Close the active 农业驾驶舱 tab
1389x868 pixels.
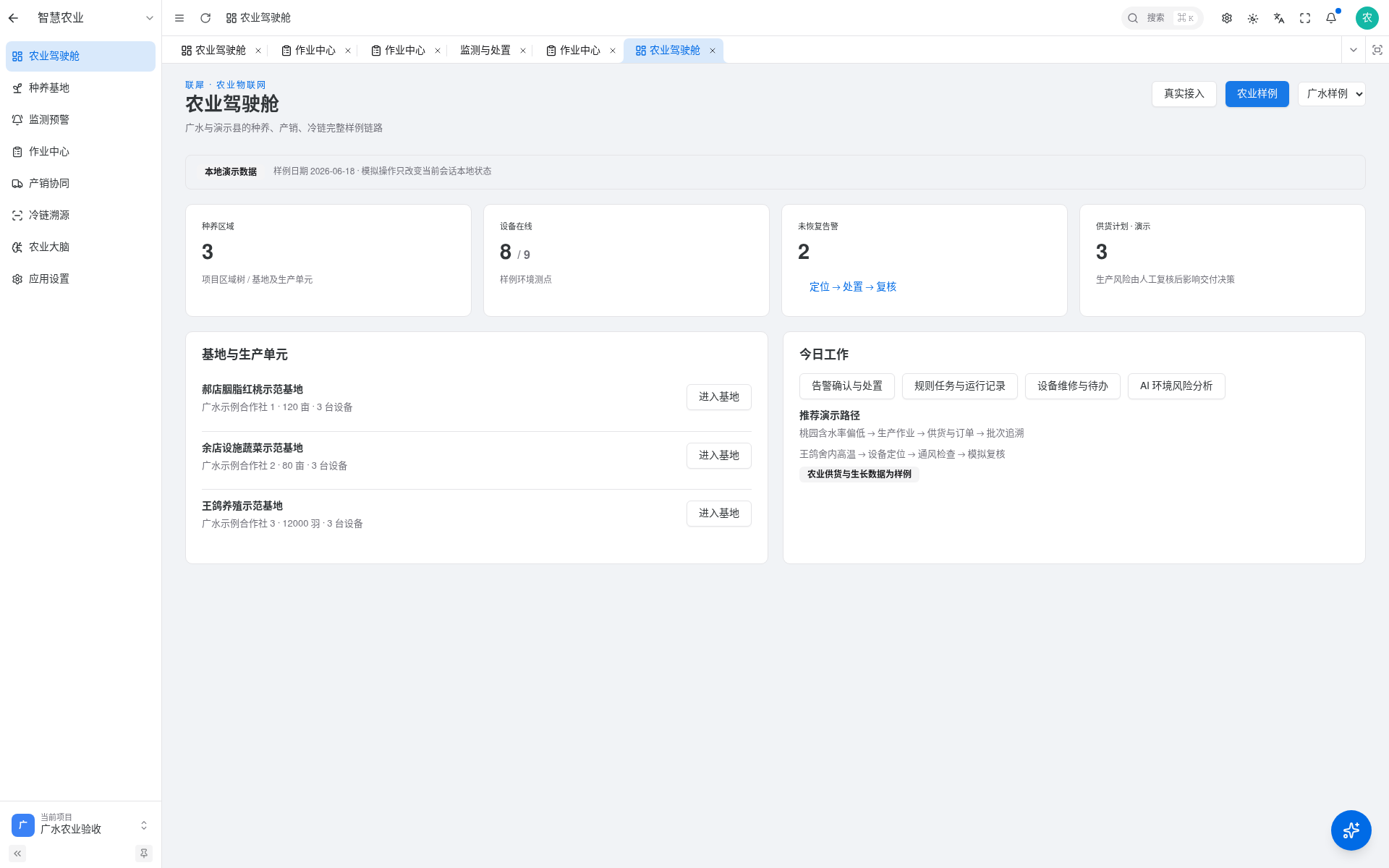coord(713,51)
